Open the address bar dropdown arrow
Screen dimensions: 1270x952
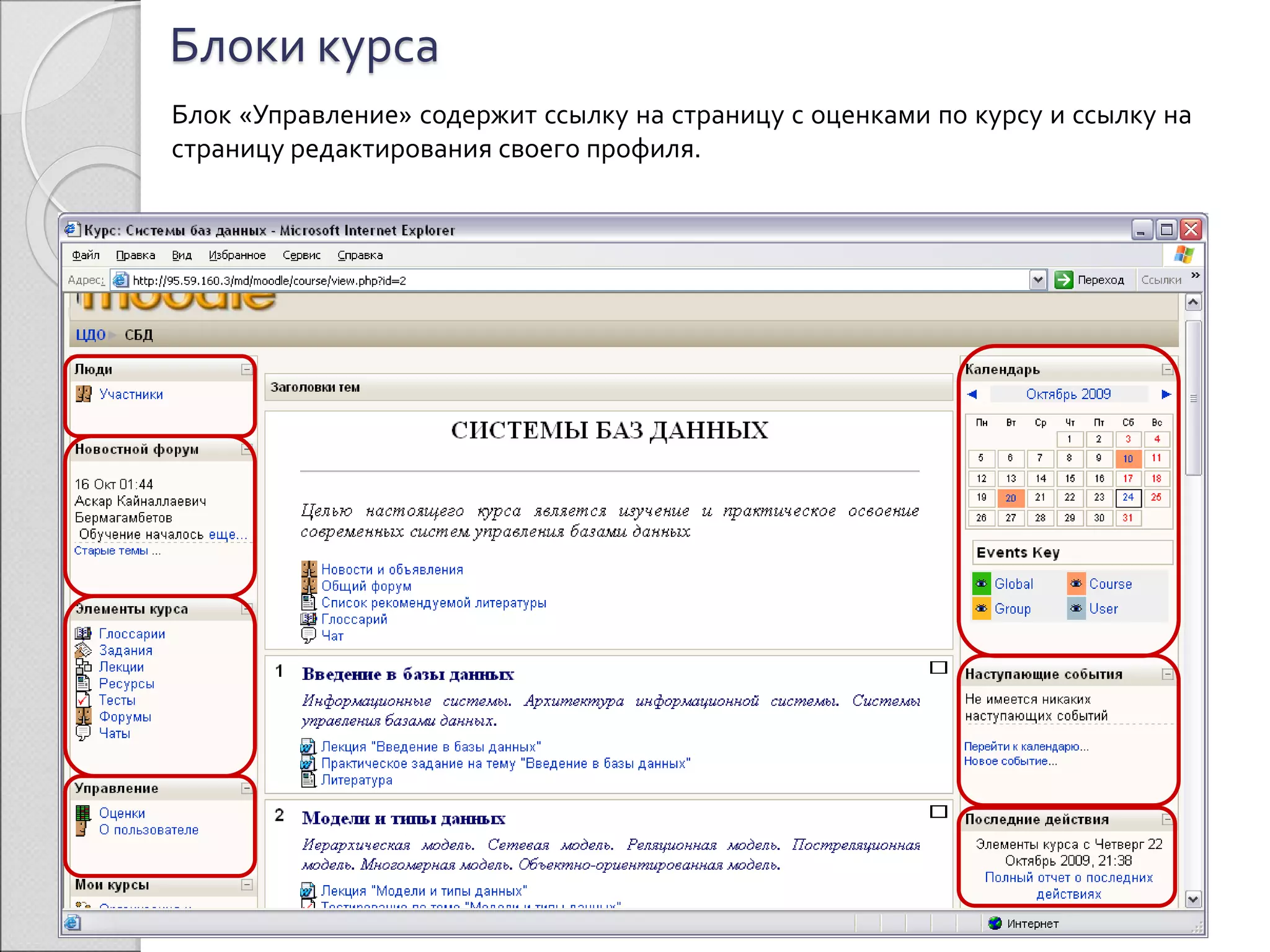tap(1038, 280)
